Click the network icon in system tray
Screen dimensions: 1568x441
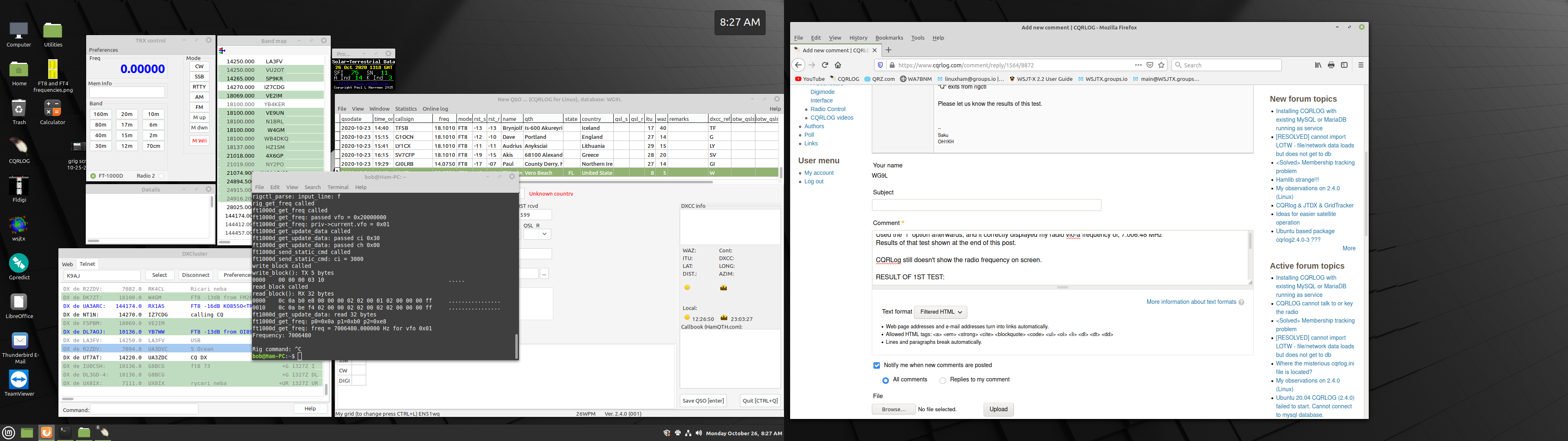(x=688, y=433)
